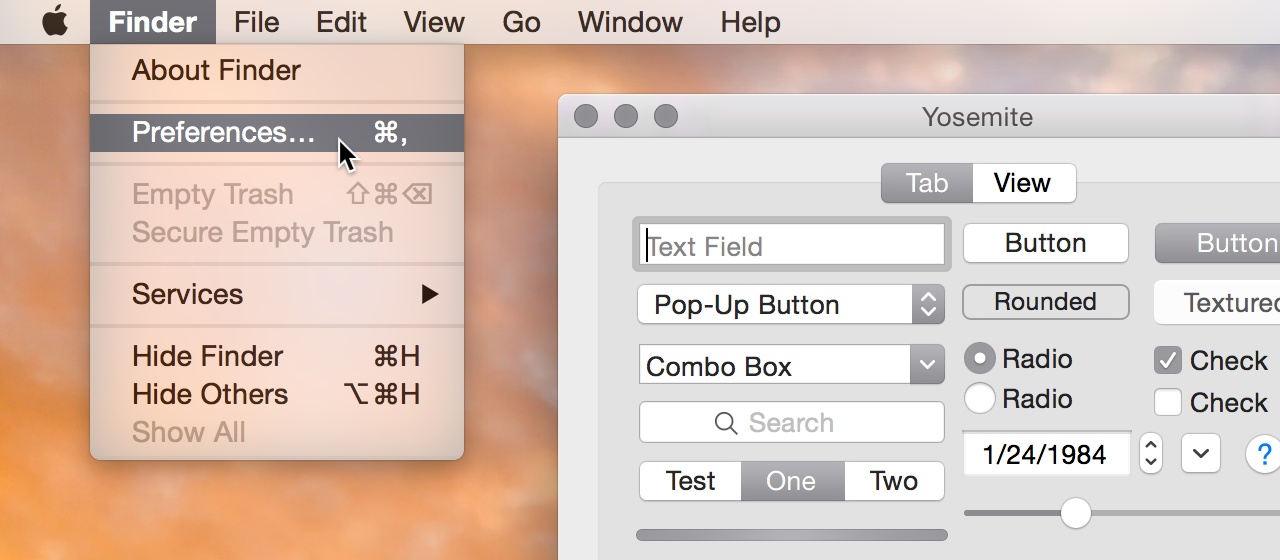
Task: Open the chevron pull-down button beside date
Action: pos(1201,454)
